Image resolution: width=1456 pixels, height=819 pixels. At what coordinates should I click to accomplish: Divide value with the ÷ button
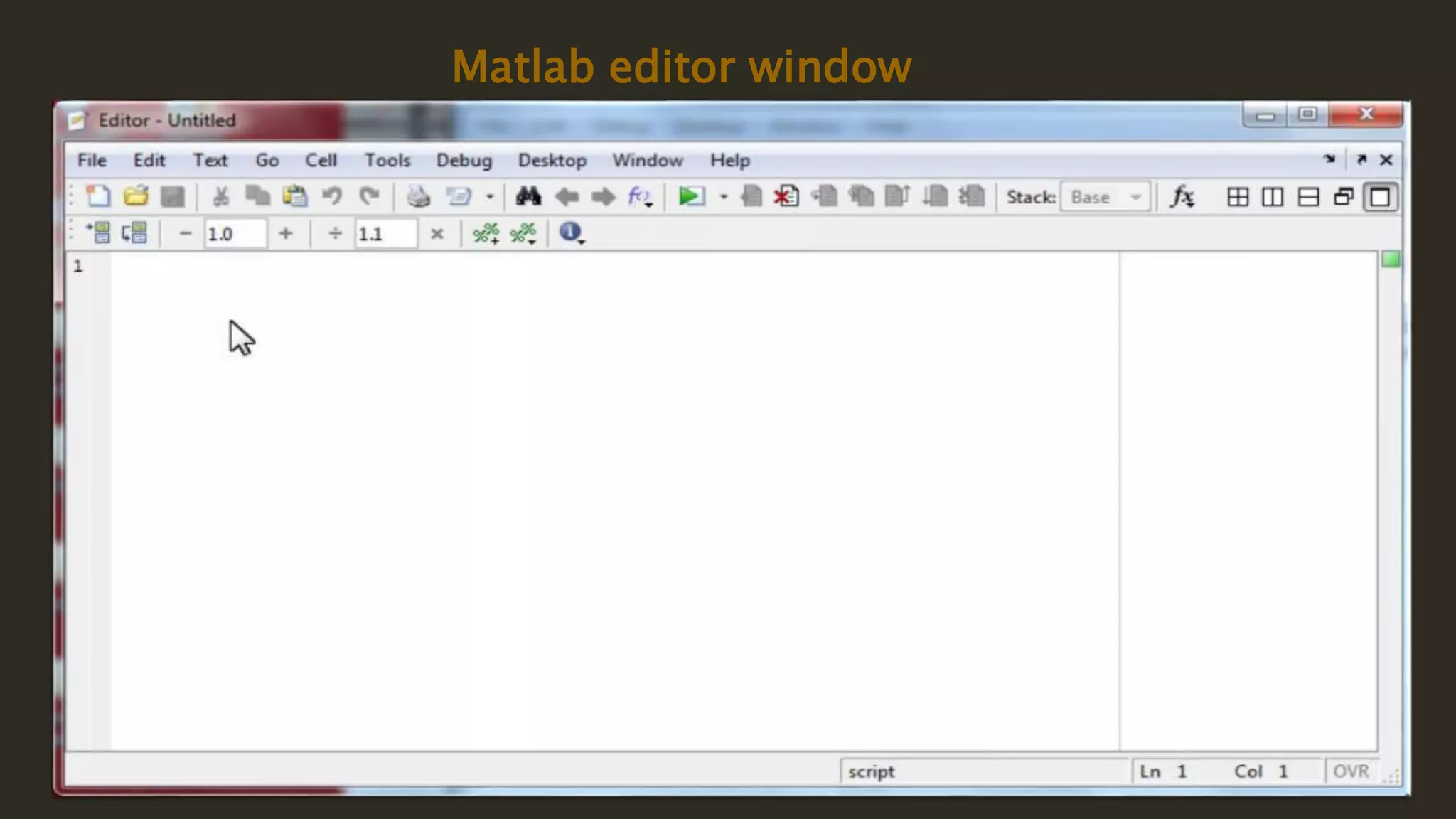click(335, 233)
